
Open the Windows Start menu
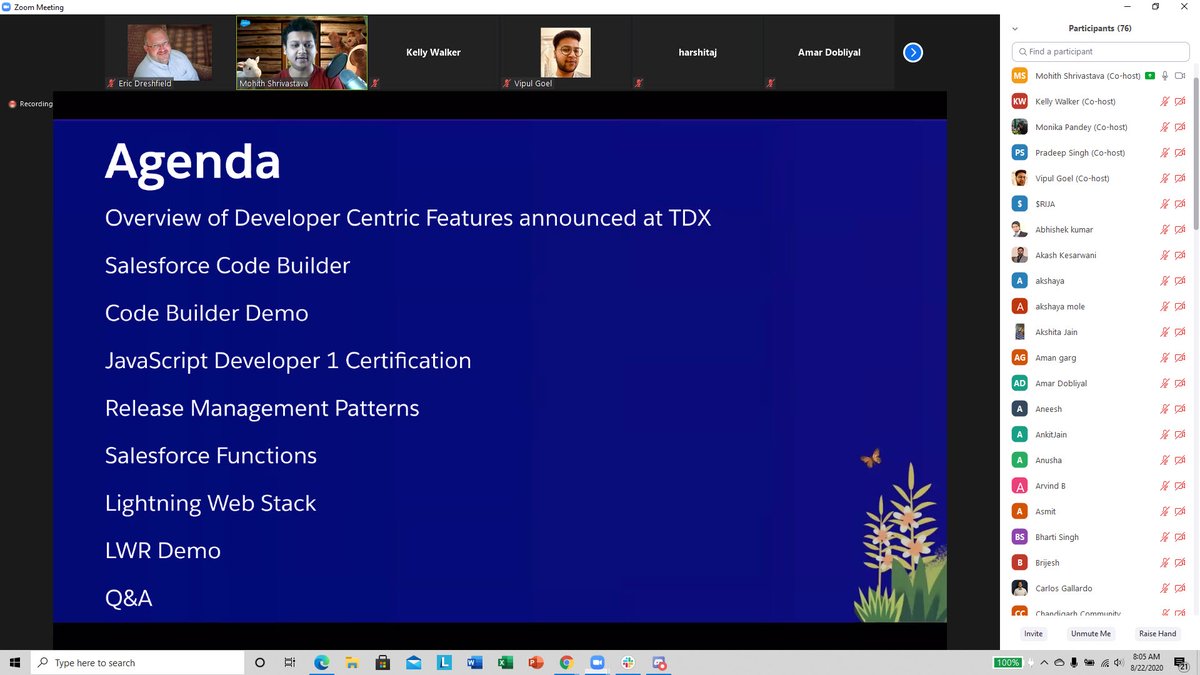[x=15, y=662]
